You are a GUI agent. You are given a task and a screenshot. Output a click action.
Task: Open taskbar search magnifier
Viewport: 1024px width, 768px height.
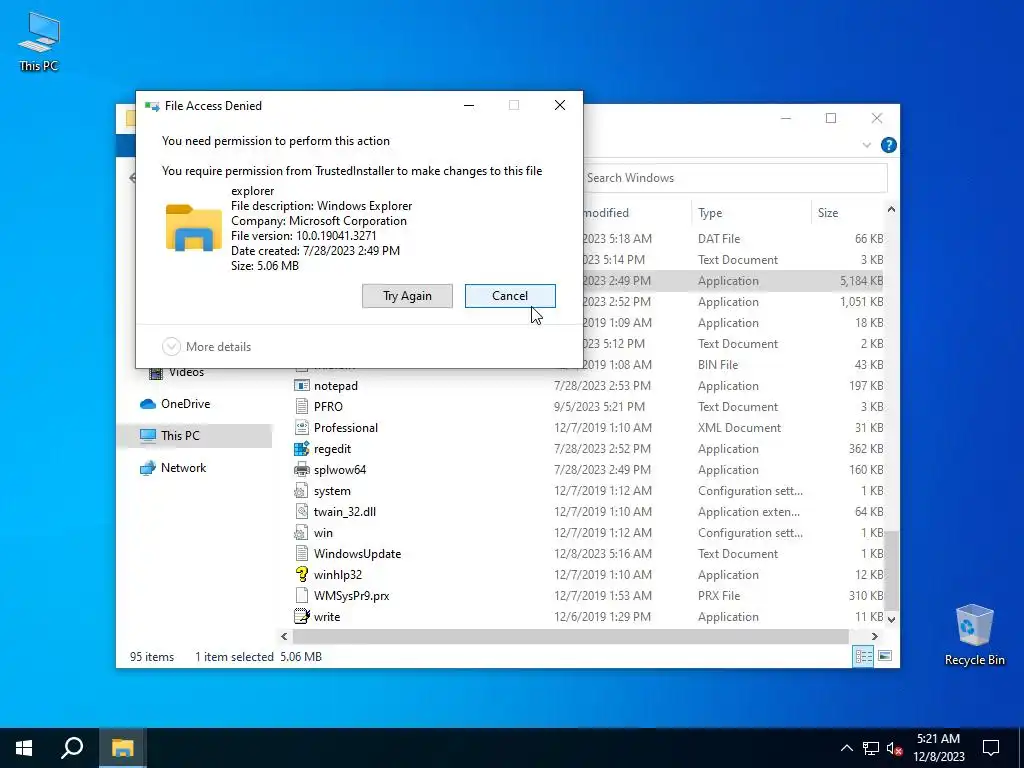(x=72, y=748)
